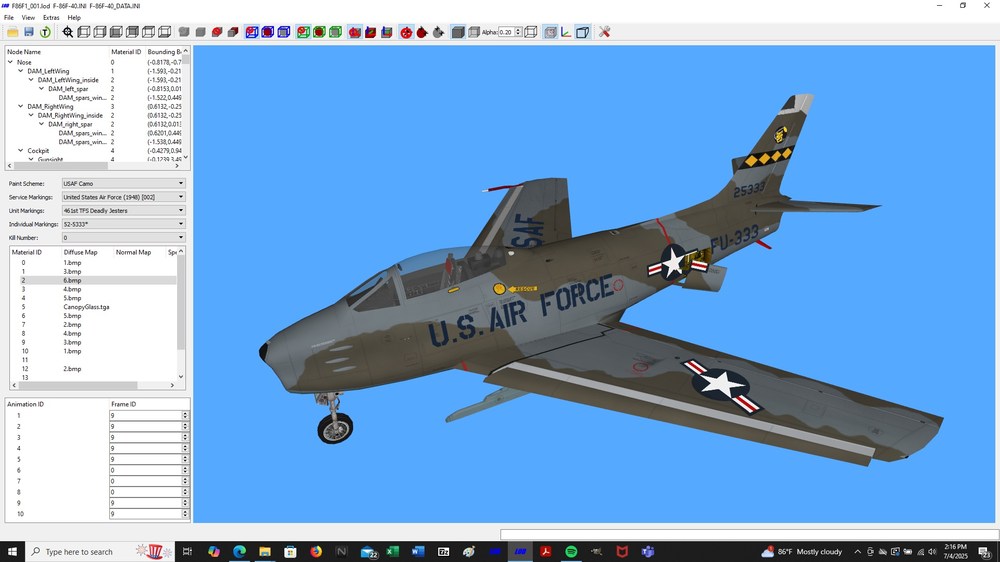Click the transparent gray cube icon left of Alpha
Screen dimensions: 1000x562
pyautogui.click(x=473, y=32)
